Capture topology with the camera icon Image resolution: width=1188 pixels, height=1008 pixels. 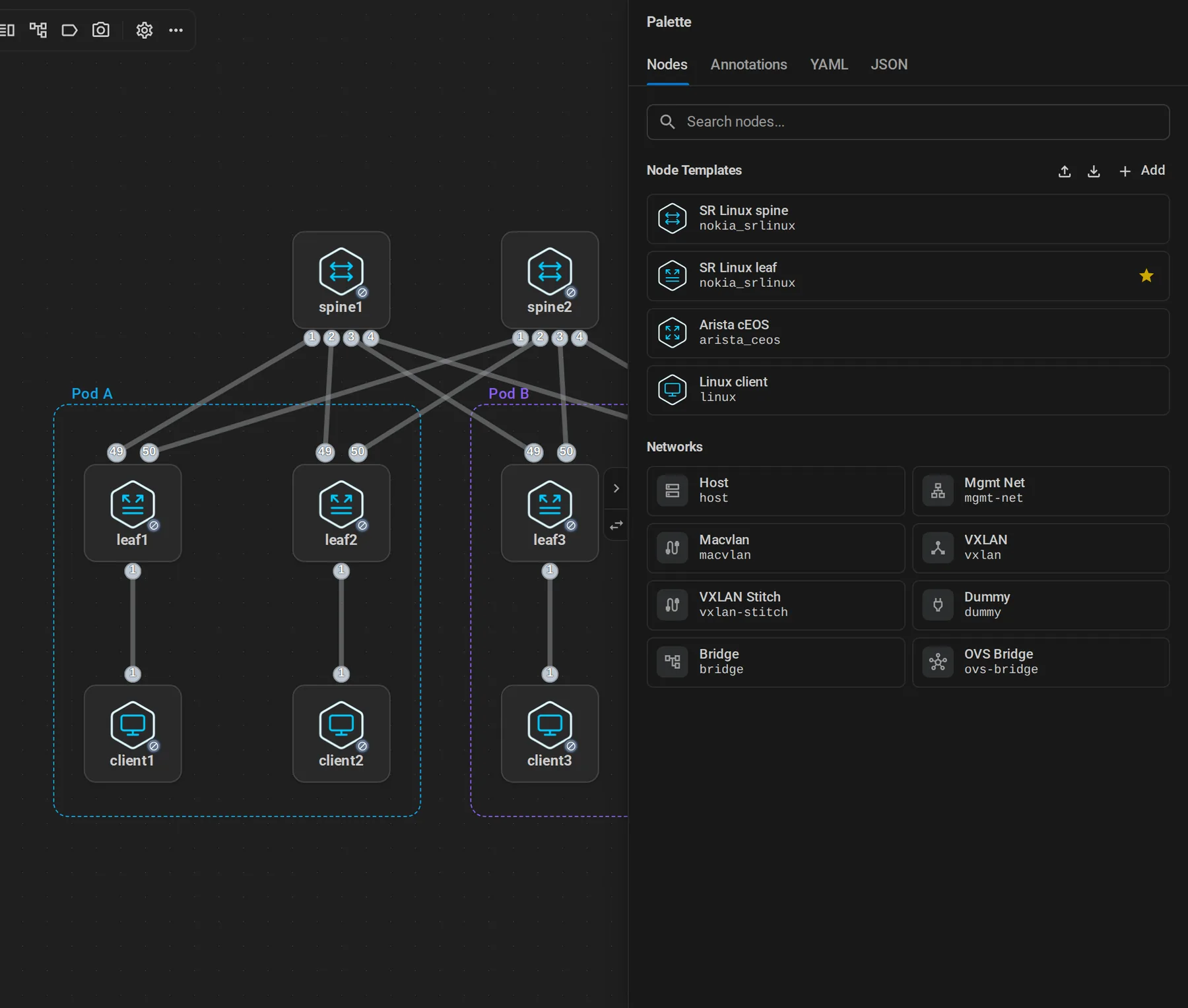coord(101,30)
